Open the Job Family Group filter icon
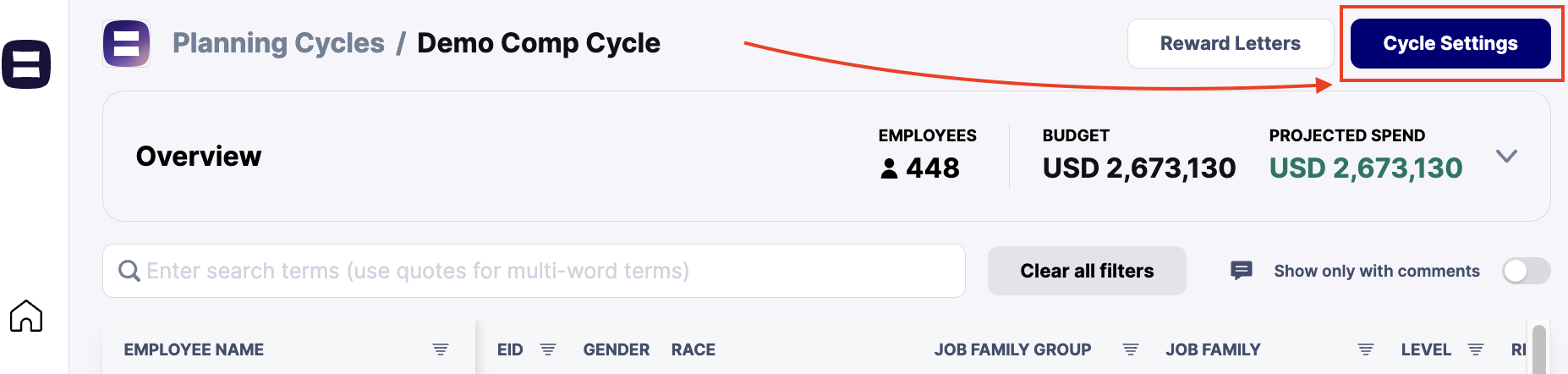Viewport: 1568px width, 374px height. point(1131,349)
